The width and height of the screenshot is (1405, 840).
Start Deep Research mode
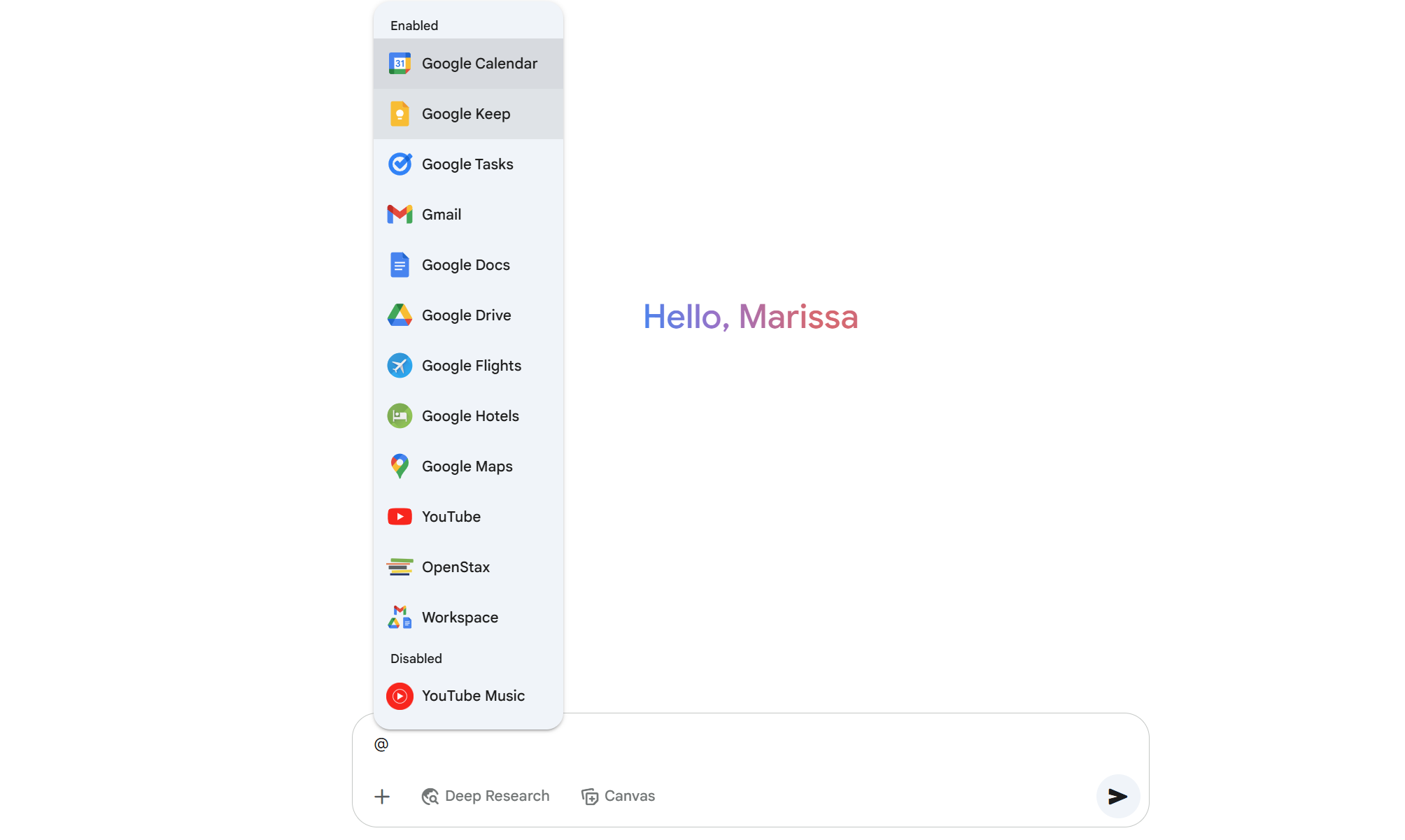[486, 796]
